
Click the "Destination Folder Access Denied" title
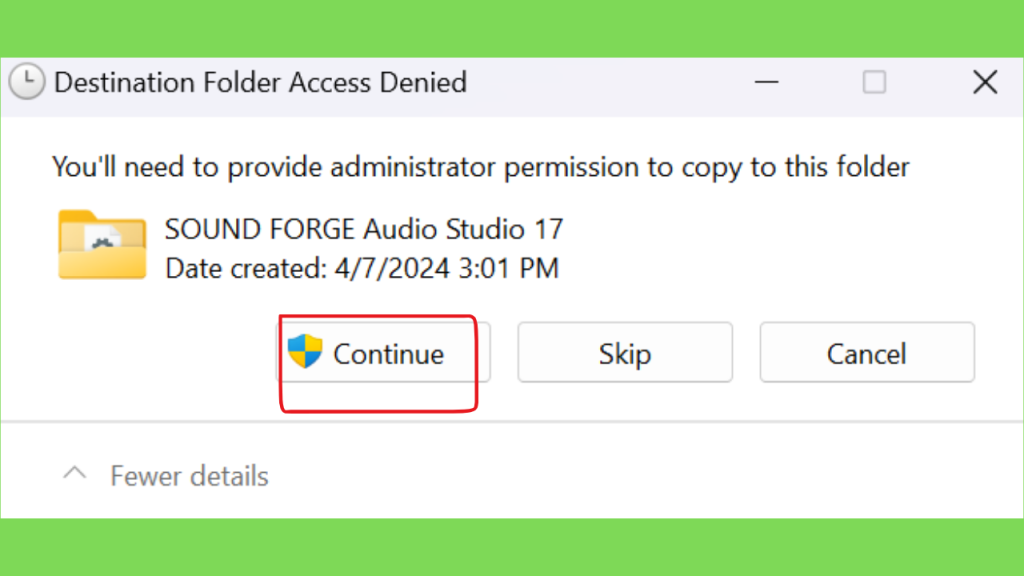pos(260,82)
